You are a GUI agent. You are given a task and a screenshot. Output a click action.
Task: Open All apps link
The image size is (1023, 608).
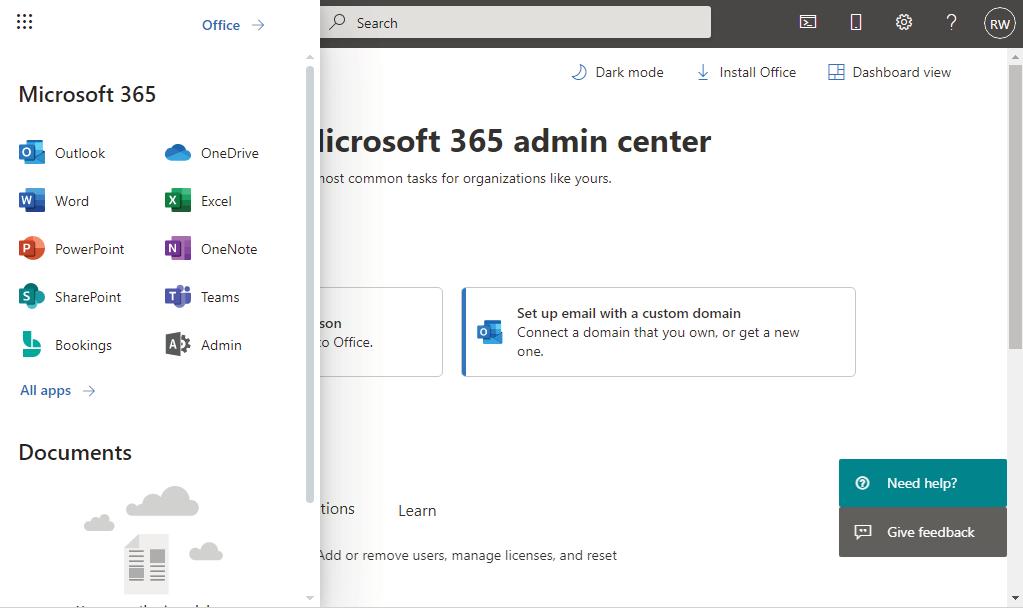(57, 390)
